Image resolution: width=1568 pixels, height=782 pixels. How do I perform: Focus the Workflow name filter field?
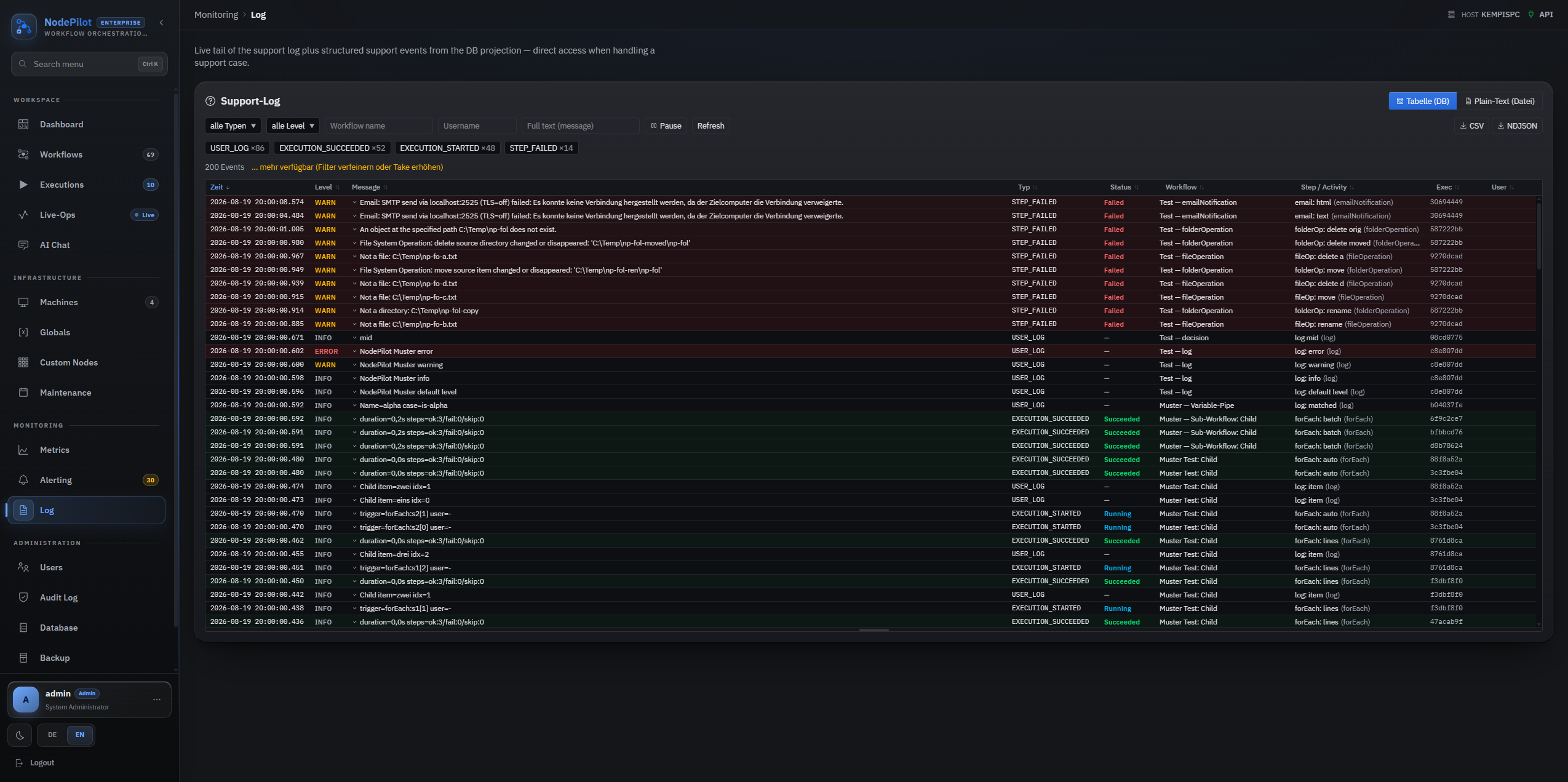pyautogui.click(x=378, y=126)
